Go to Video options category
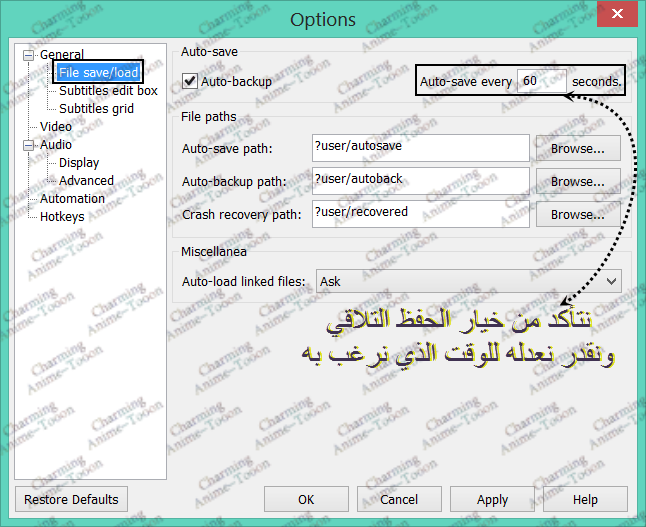The image size is (646, 527). point(55,127)
